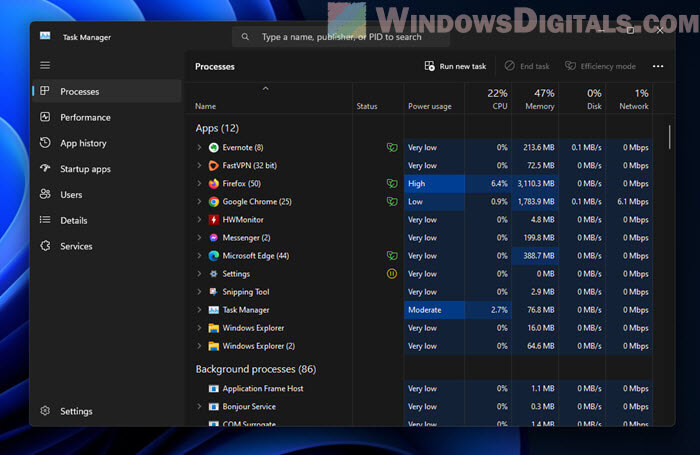Click the suspended pause icon on Settings row
Screen dimensions: 700x455
pos(392,274)
